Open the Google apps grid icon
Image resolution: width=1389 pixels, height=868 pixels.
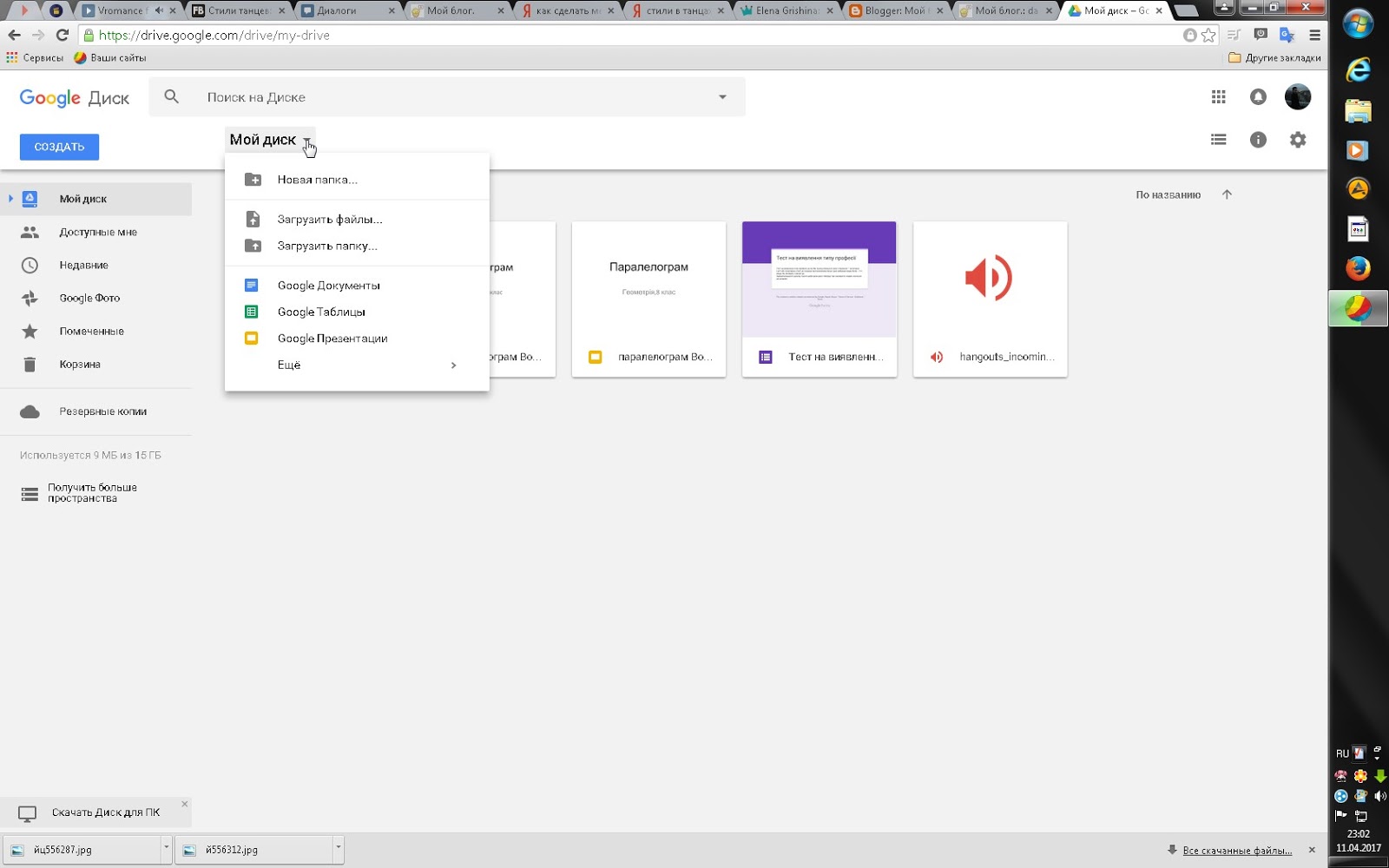tap(1219, 97)
